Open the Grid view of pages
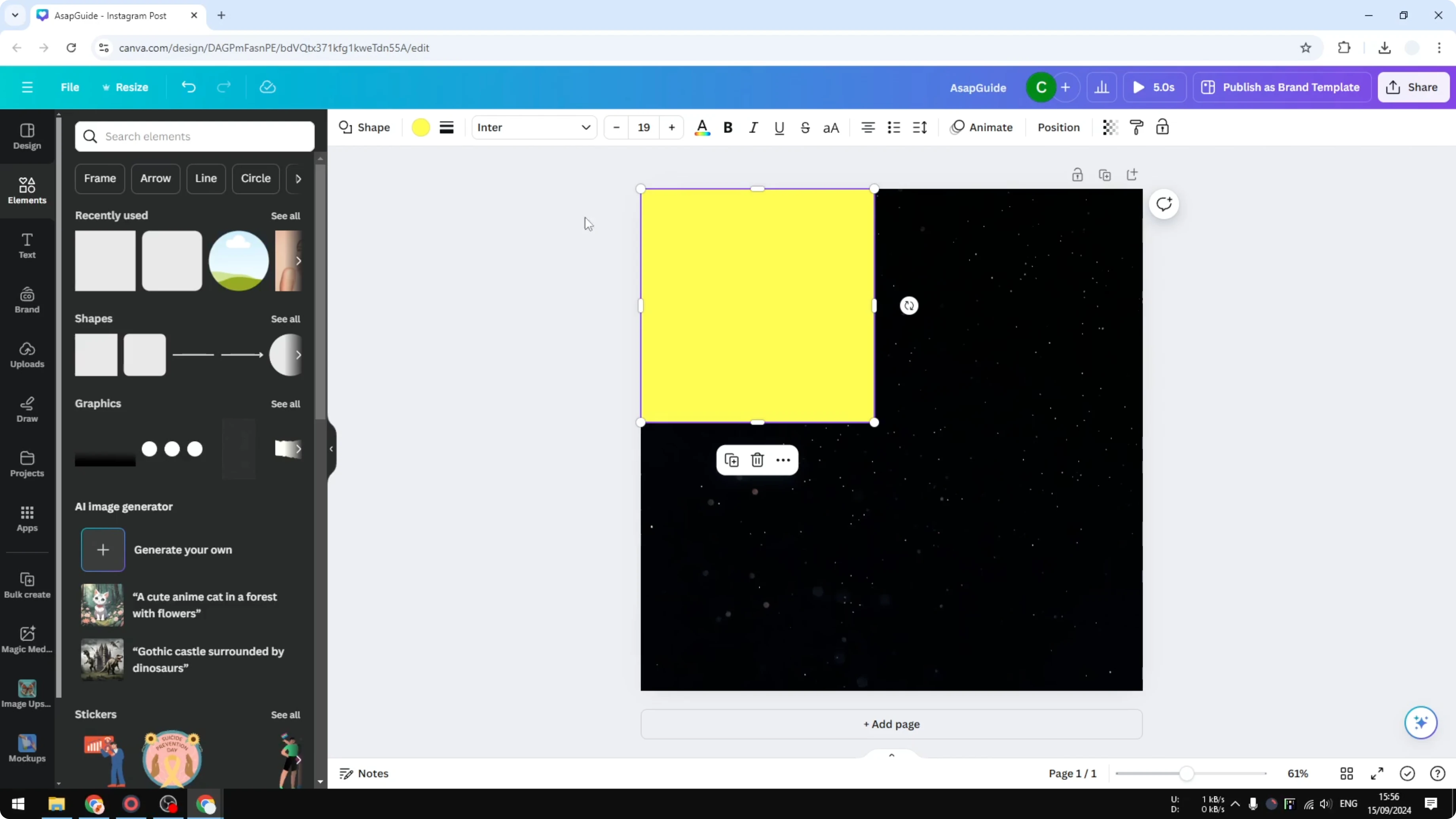This screenshot has width=1456, height=819. 1346,773
